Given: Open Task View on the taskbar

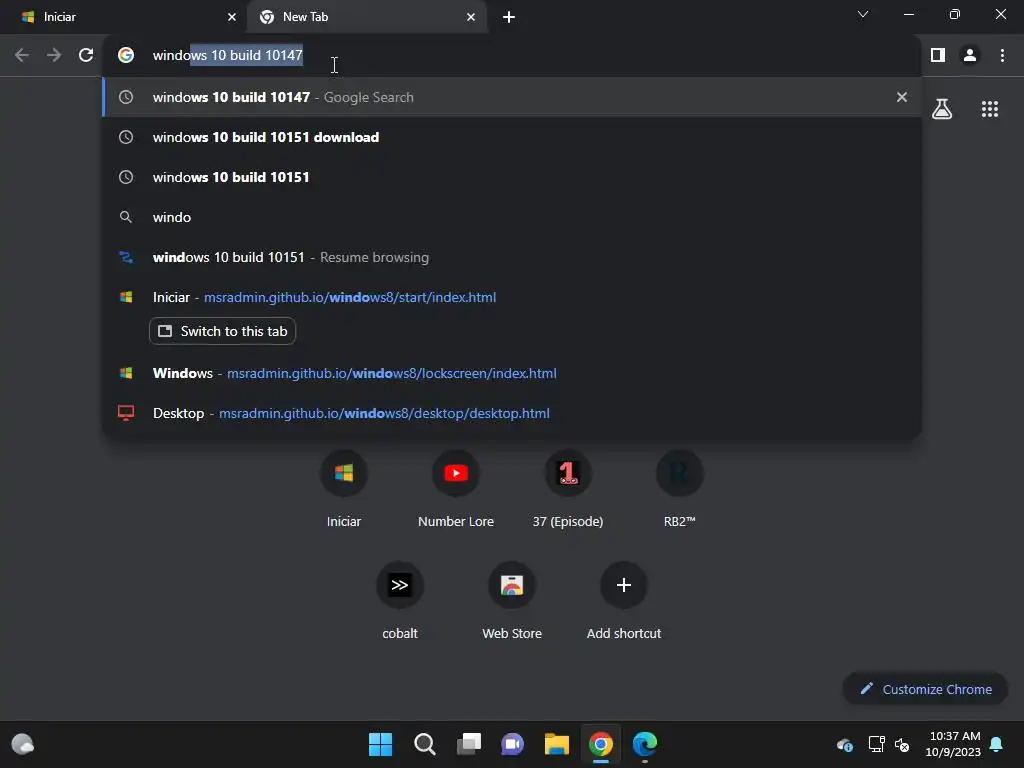Looking at the screenshot, I should coord(468,744).
